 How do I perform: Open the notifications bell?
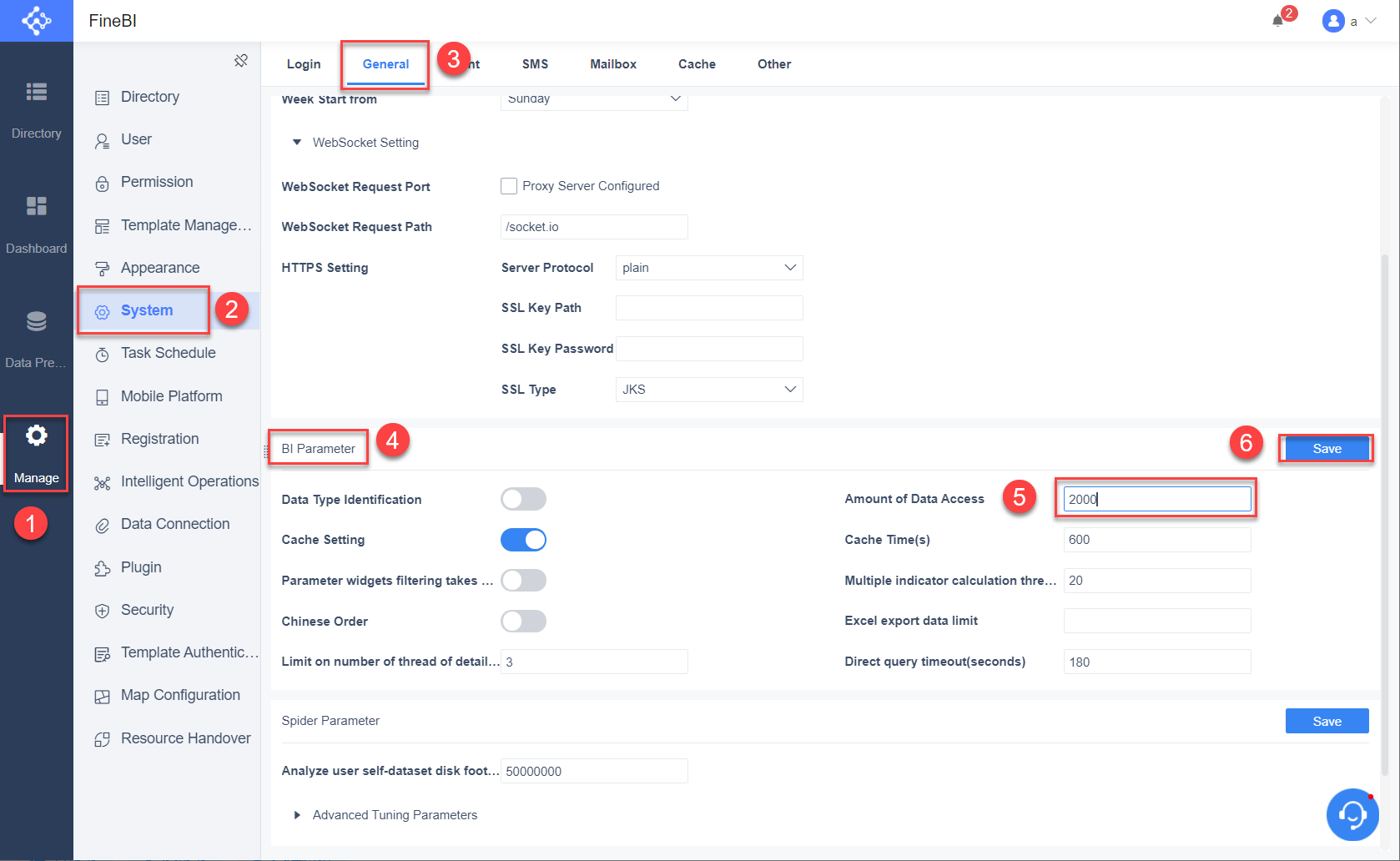coord(1277,21)
